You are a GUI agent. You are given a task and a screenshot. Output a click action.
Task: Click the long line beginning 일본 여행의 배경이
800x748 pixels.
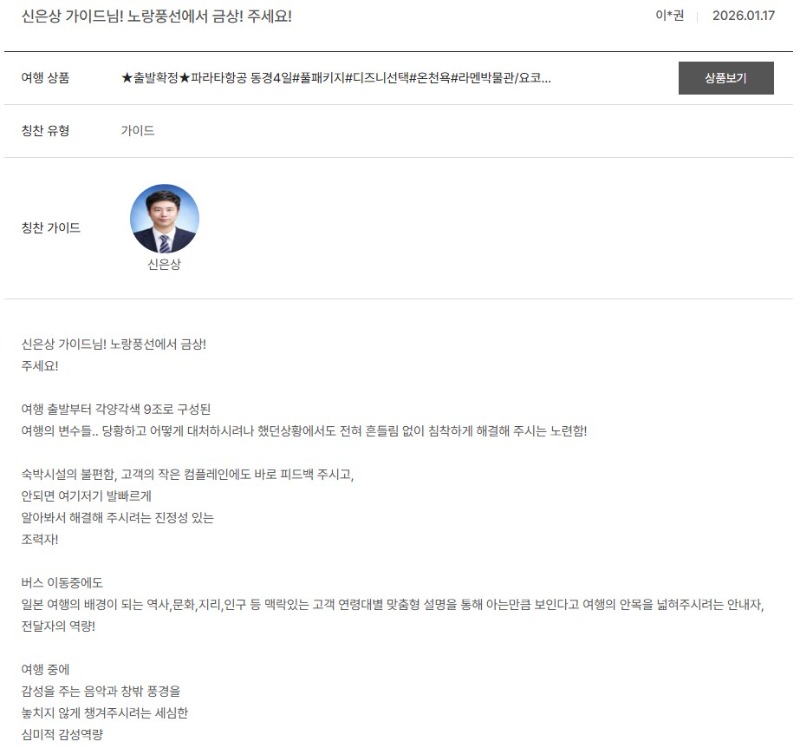click(x=392, y=605)
